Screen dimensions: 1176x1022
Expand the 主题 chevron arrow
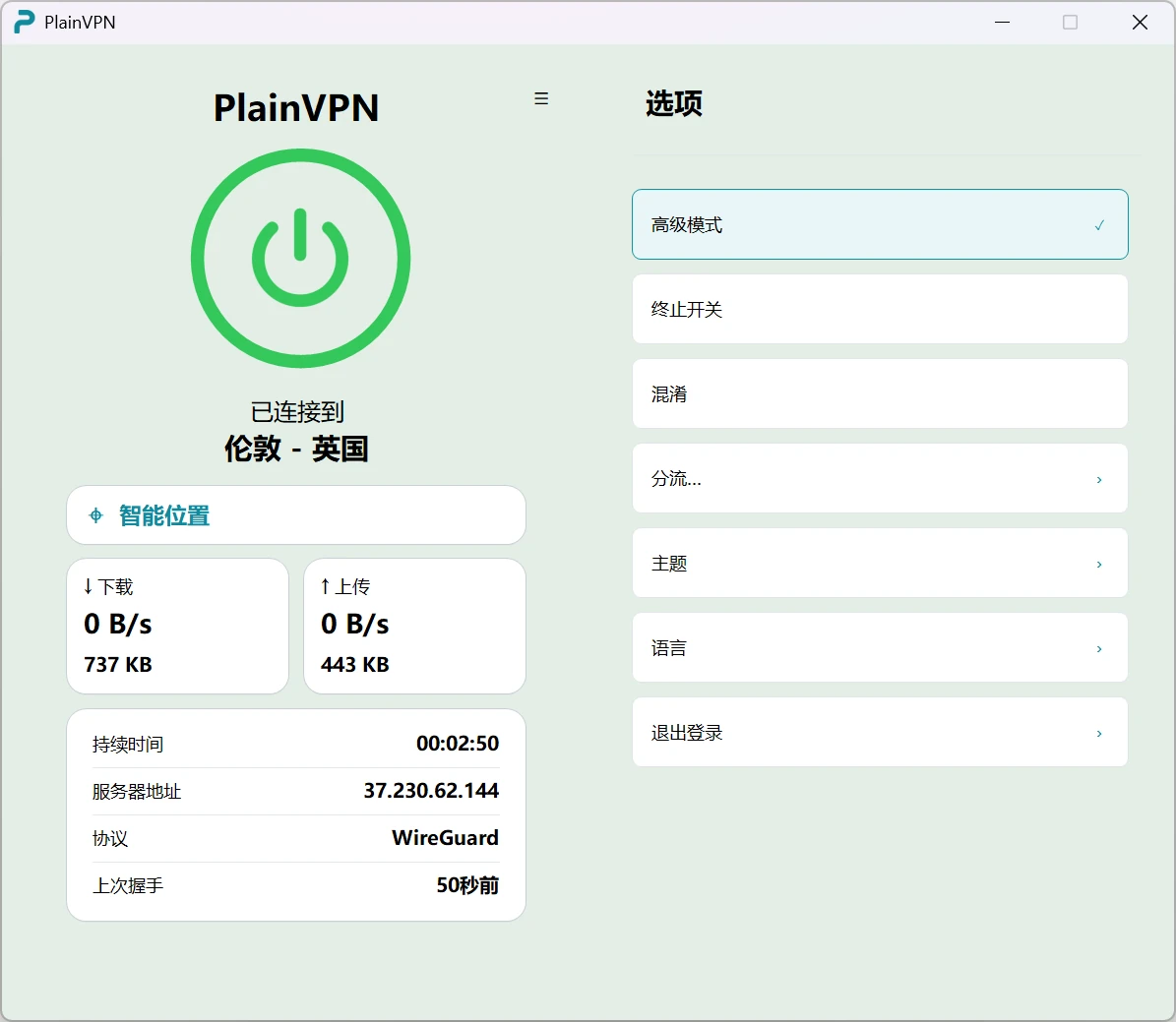1099,565
